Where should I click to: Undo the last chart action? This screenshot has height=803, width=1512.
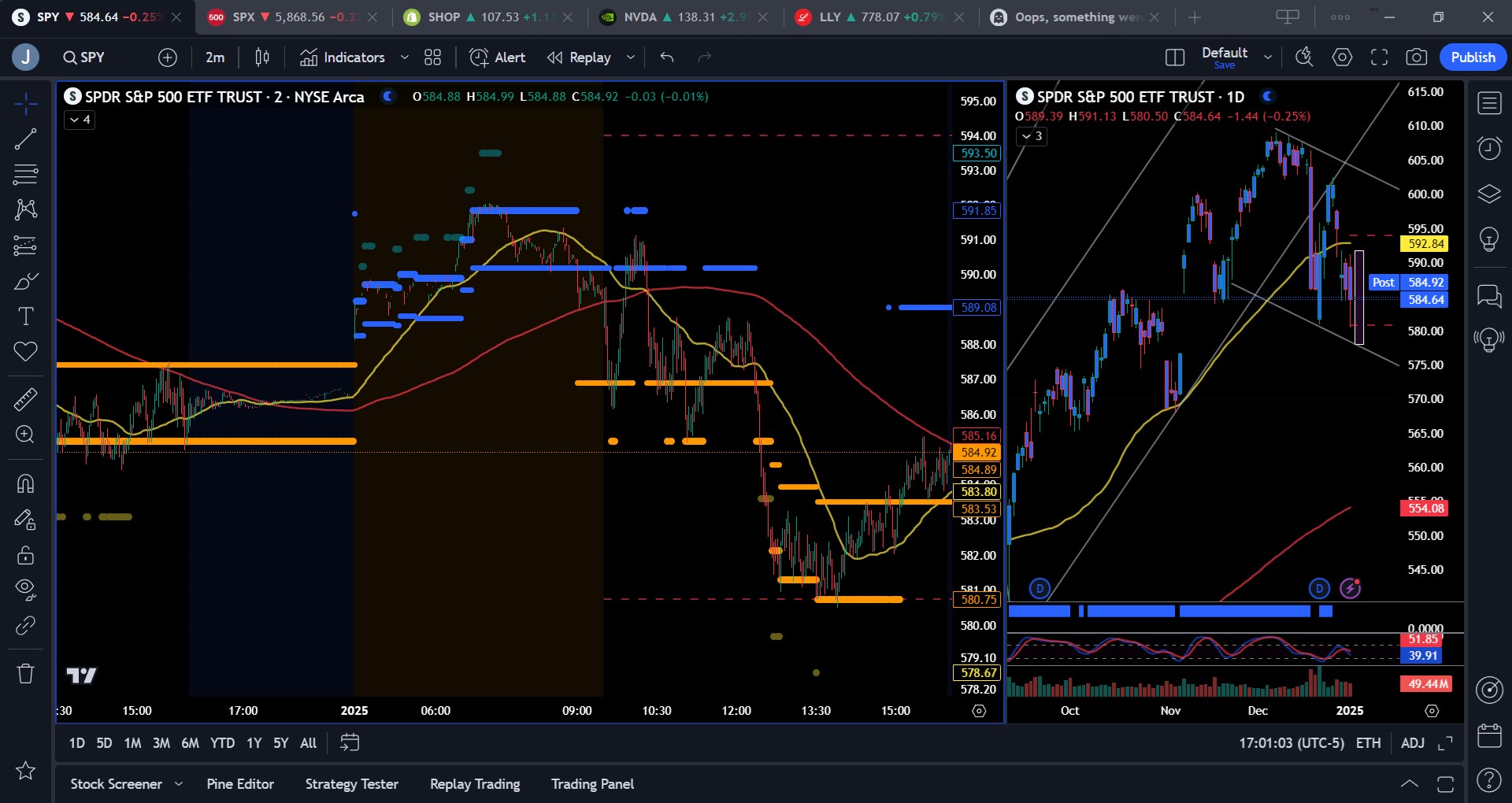667,57
